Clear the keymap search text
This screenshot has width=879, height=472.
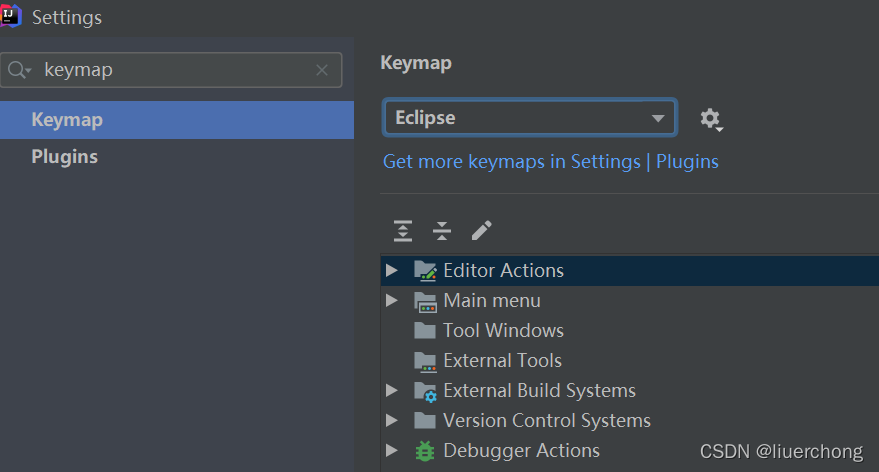coord(322,70)
